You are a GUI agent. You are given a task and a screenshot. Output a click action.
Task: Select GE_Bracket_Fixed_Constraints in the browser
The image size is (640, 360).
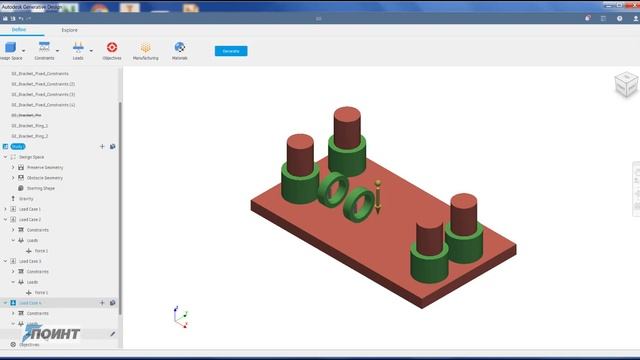tap(40, 73)
